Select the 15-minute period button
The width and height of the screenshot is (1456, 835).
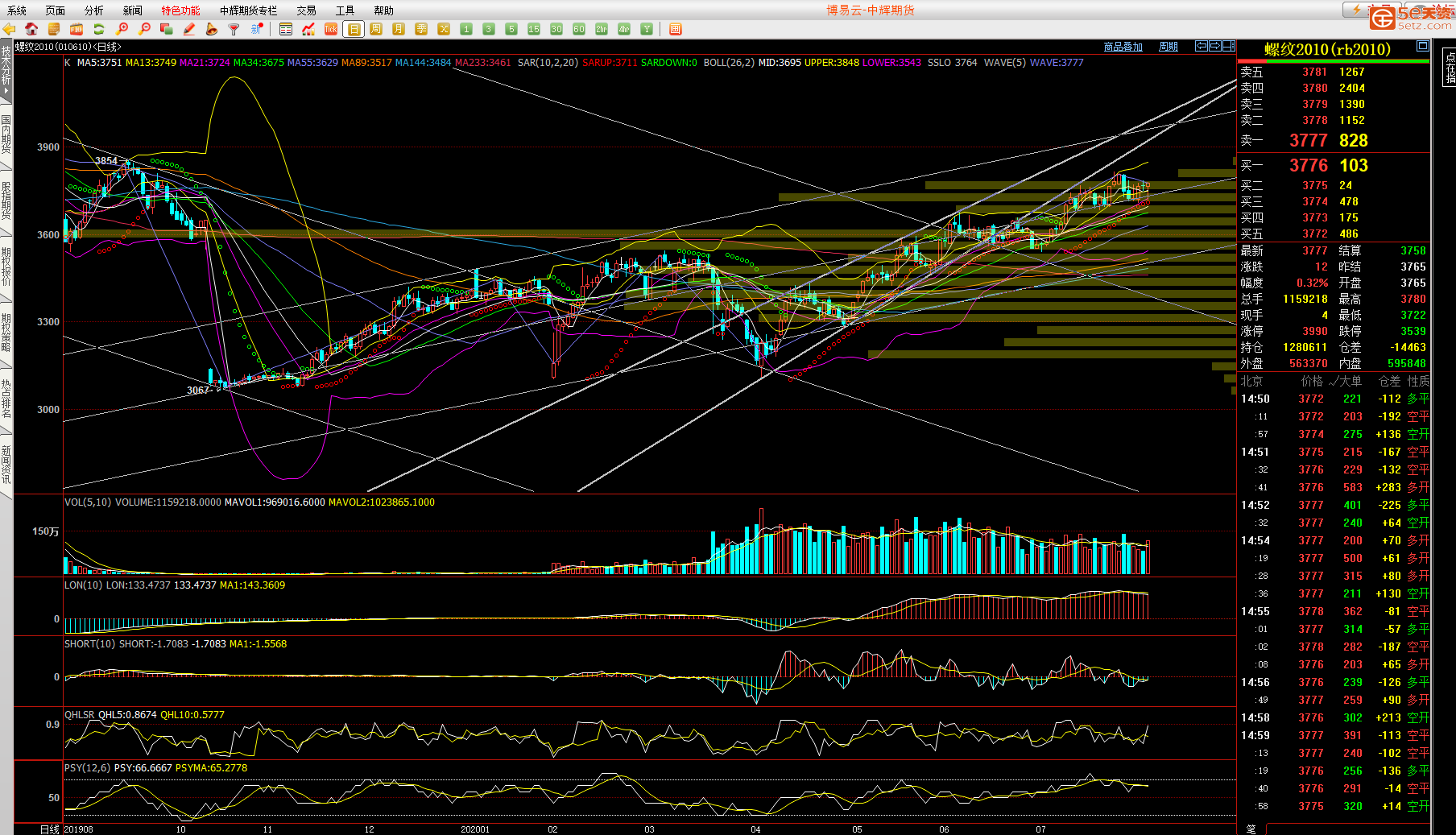[533, 29]
